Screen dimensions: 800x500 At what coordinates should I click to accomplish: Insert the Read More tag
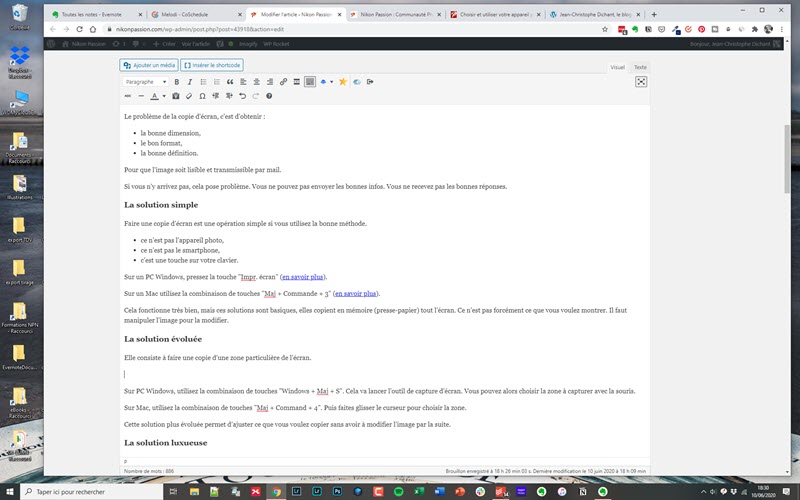296,82
